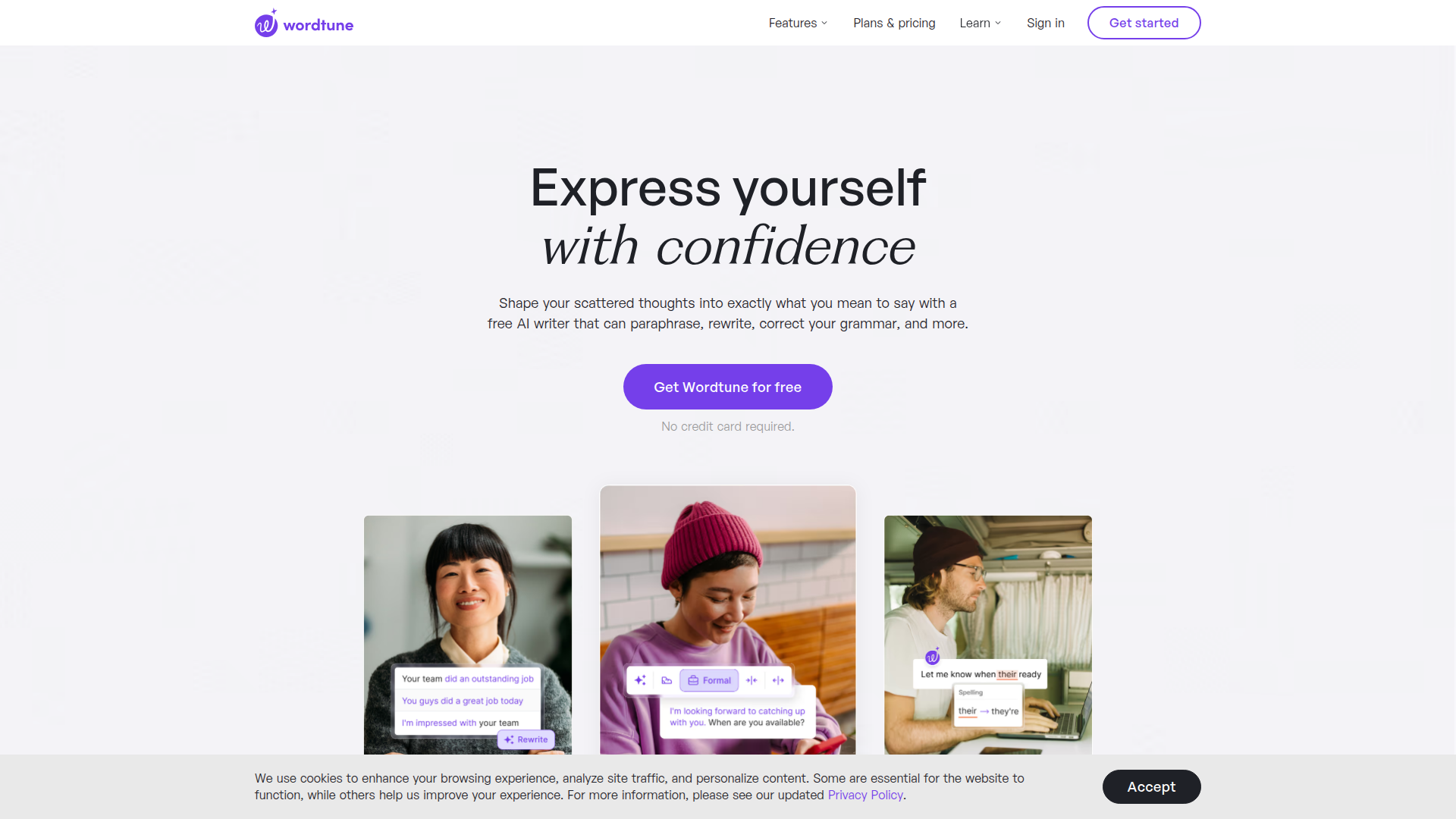Click Get Wordtune for free button
This screenshot has height=819, width=1456.
tap(727, 387)
